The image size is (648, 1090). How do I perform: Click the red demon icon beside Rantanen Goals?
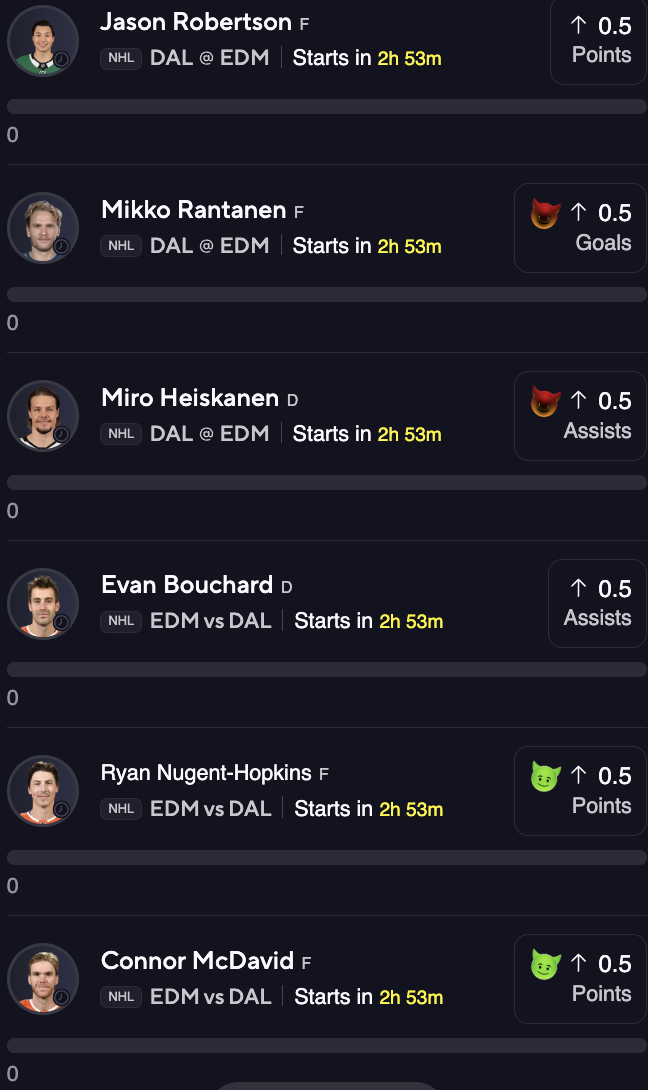(x=545, y=213)
